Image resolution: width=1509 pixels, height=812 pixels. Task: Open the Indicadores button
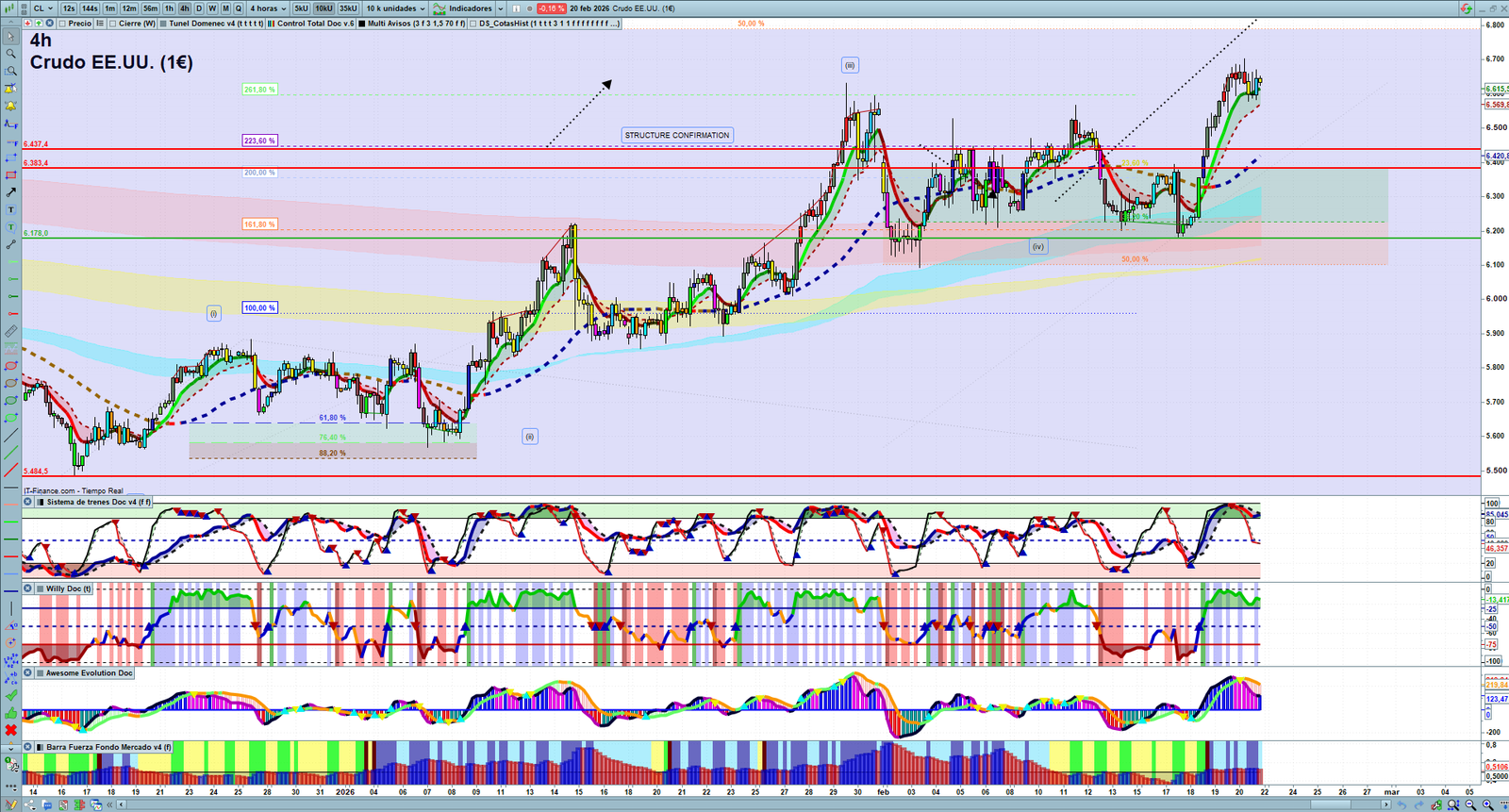coord(462,8)
